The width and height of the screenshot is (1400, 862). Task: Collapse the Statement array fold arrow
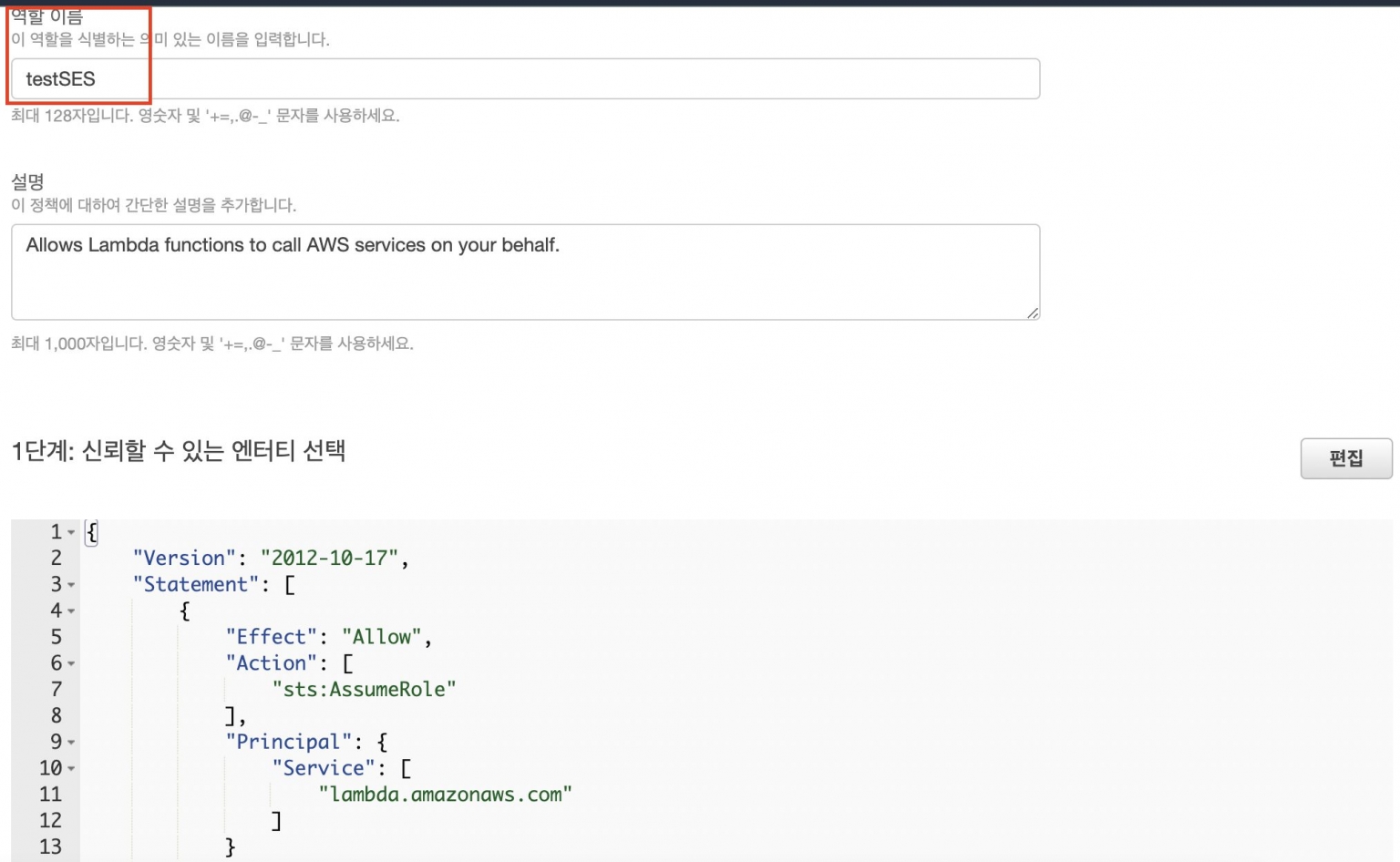[70, 584]
